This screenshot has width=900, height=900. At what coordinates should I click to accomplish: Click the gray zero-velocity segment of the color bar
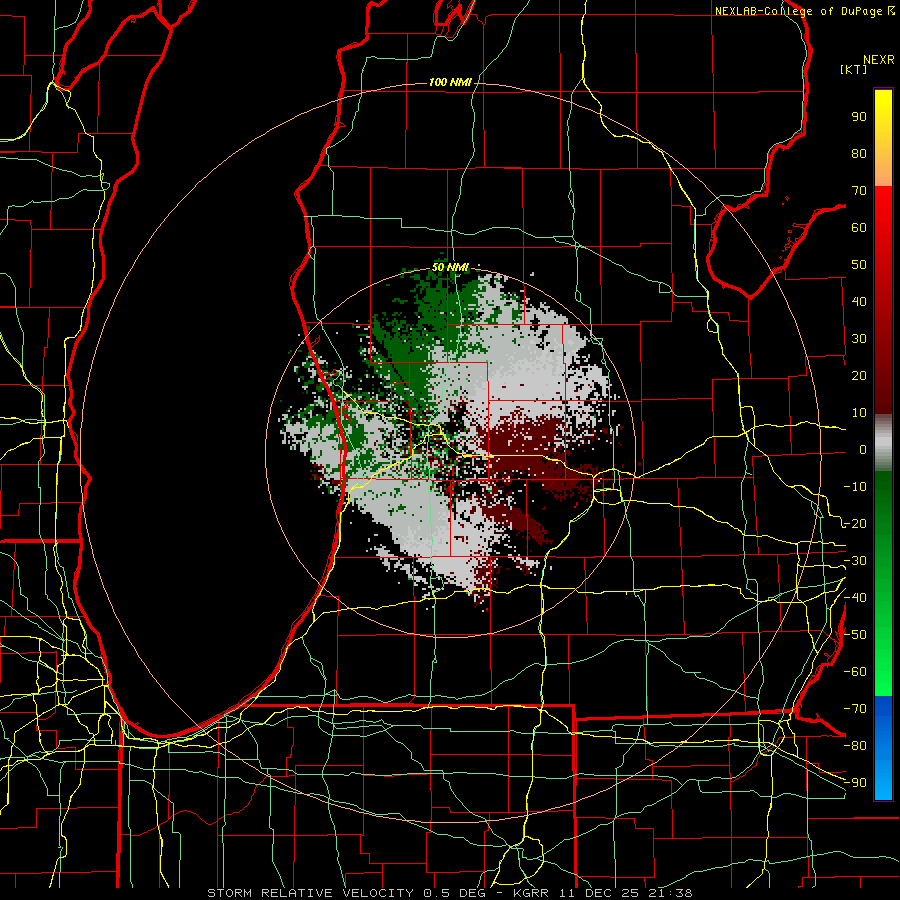point(883,442)
